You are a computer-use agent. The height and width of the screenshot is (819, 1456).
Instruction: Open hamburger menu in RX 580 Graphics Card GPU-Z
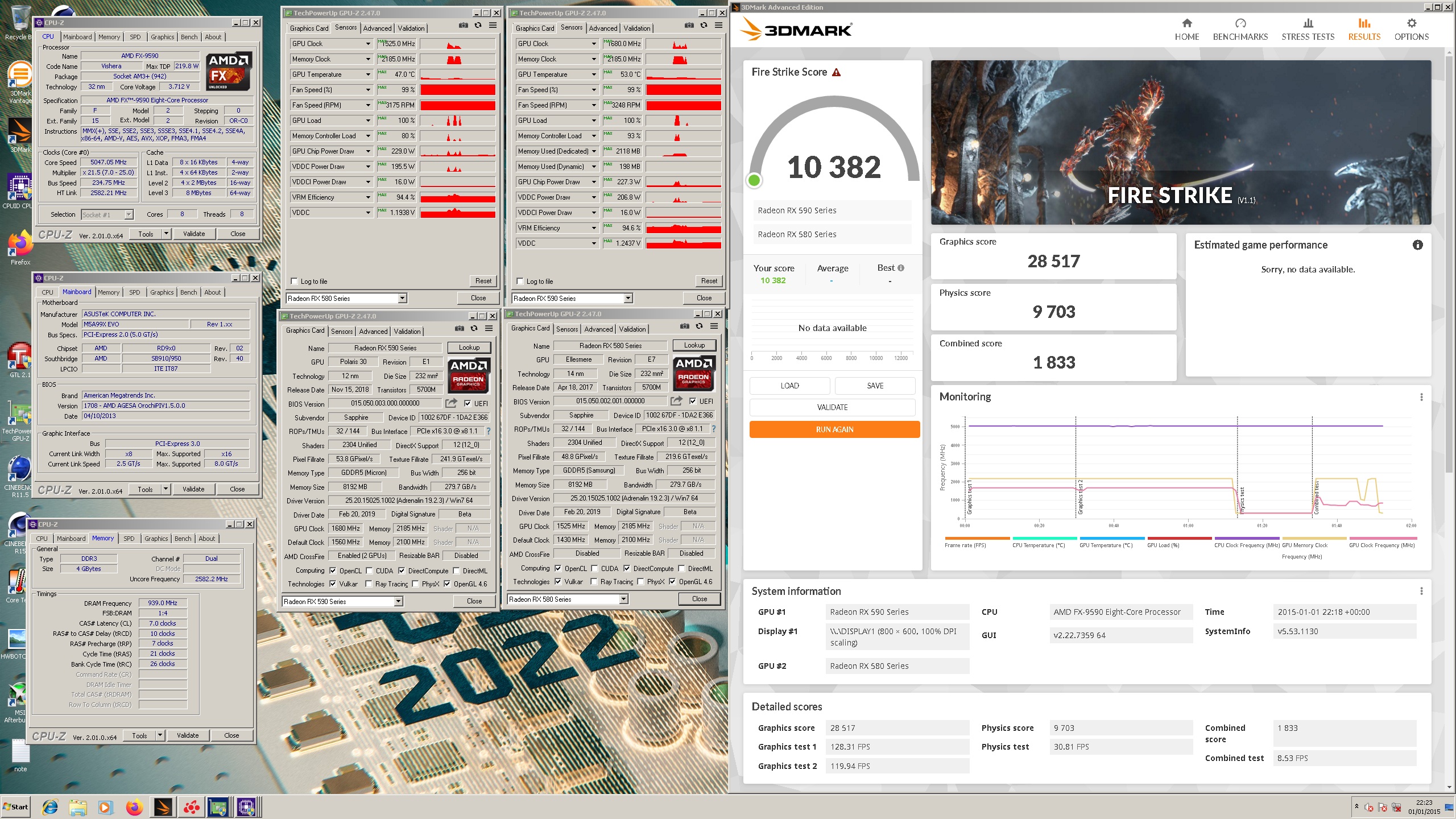pos(714,326)
